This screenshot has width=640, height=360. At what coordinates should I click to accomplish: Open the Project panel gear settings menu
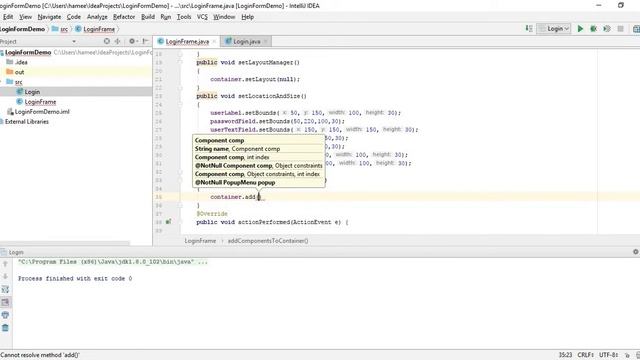tap(132, 41)
